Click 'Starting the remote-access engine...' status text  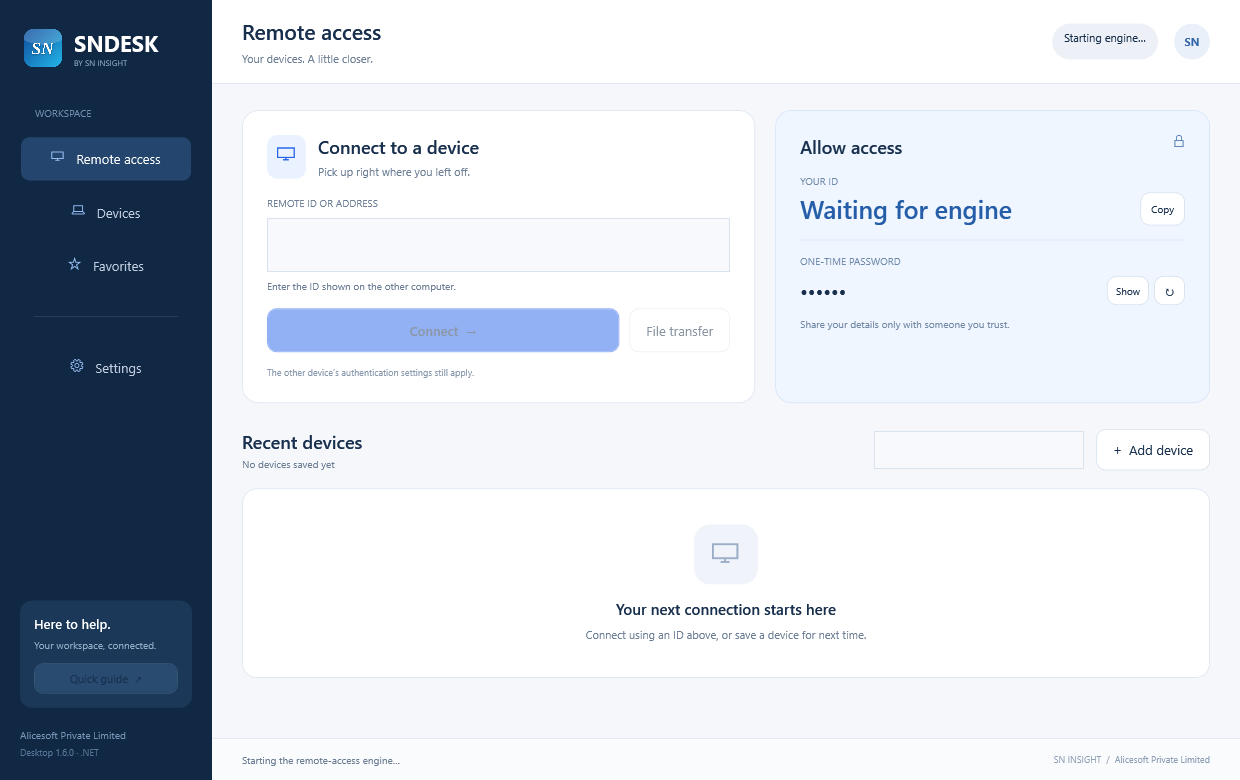pyautogui.click(x=321, y=761)
